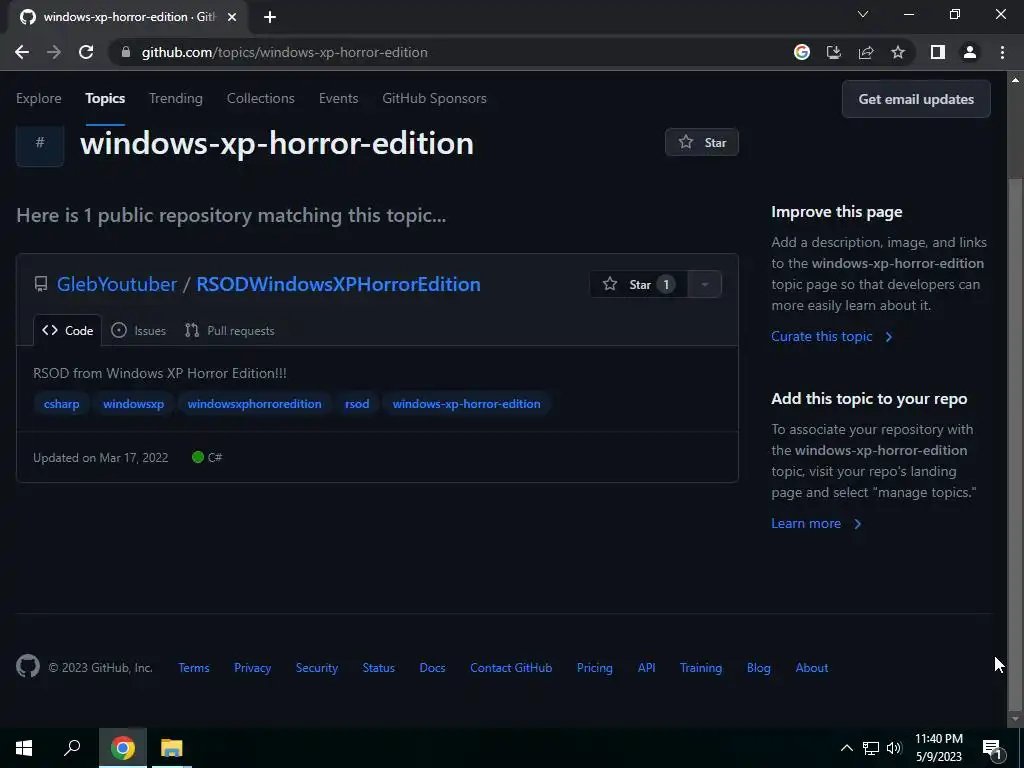Star the windows-xp-horror-edition topic
The width and height of the screenshot is (1024, 768).
[x=702, y=142]
